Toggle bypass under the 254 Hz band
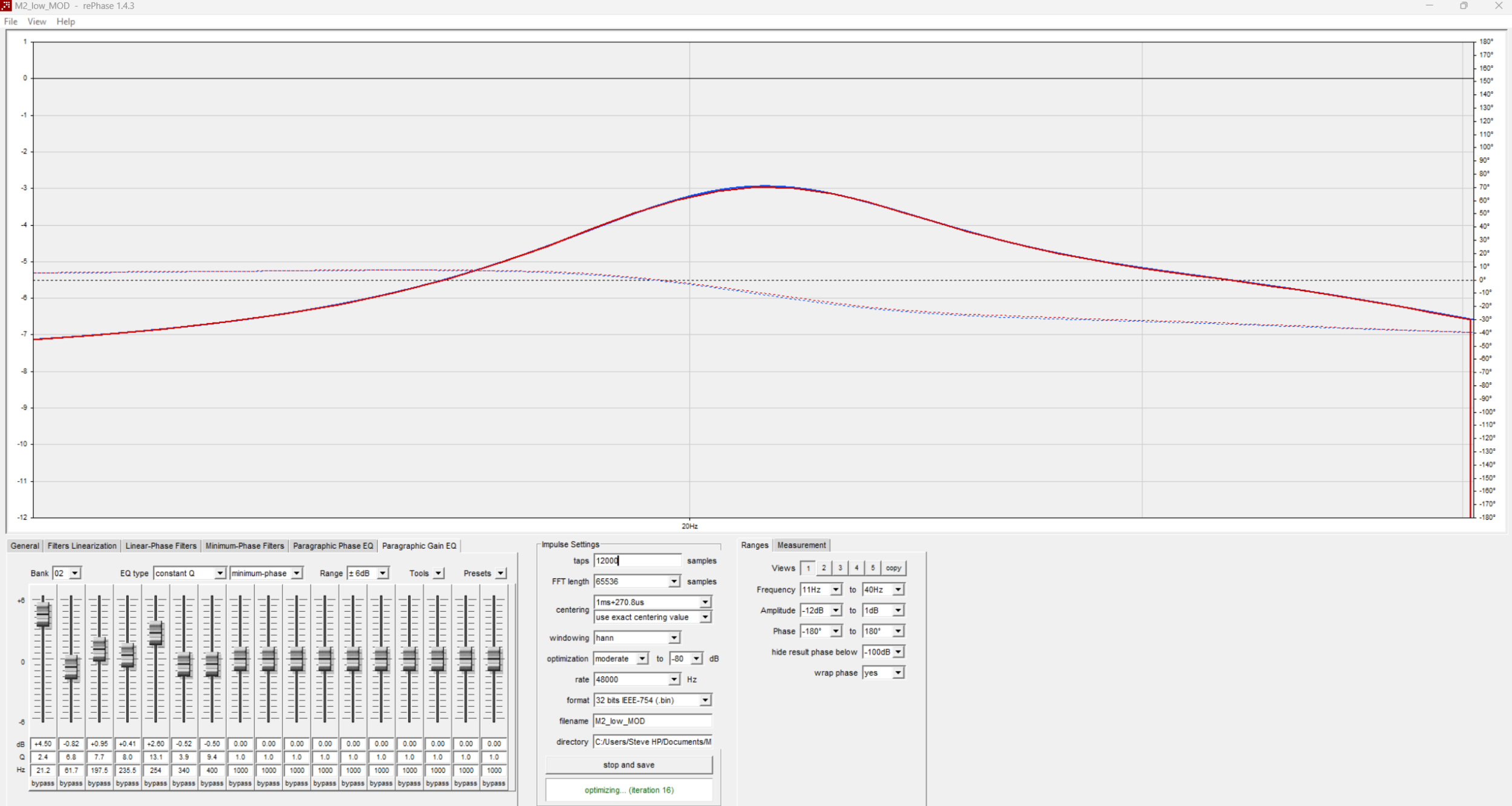The width and height of the screenshot is (1512, 806). (x=155, y=783)
